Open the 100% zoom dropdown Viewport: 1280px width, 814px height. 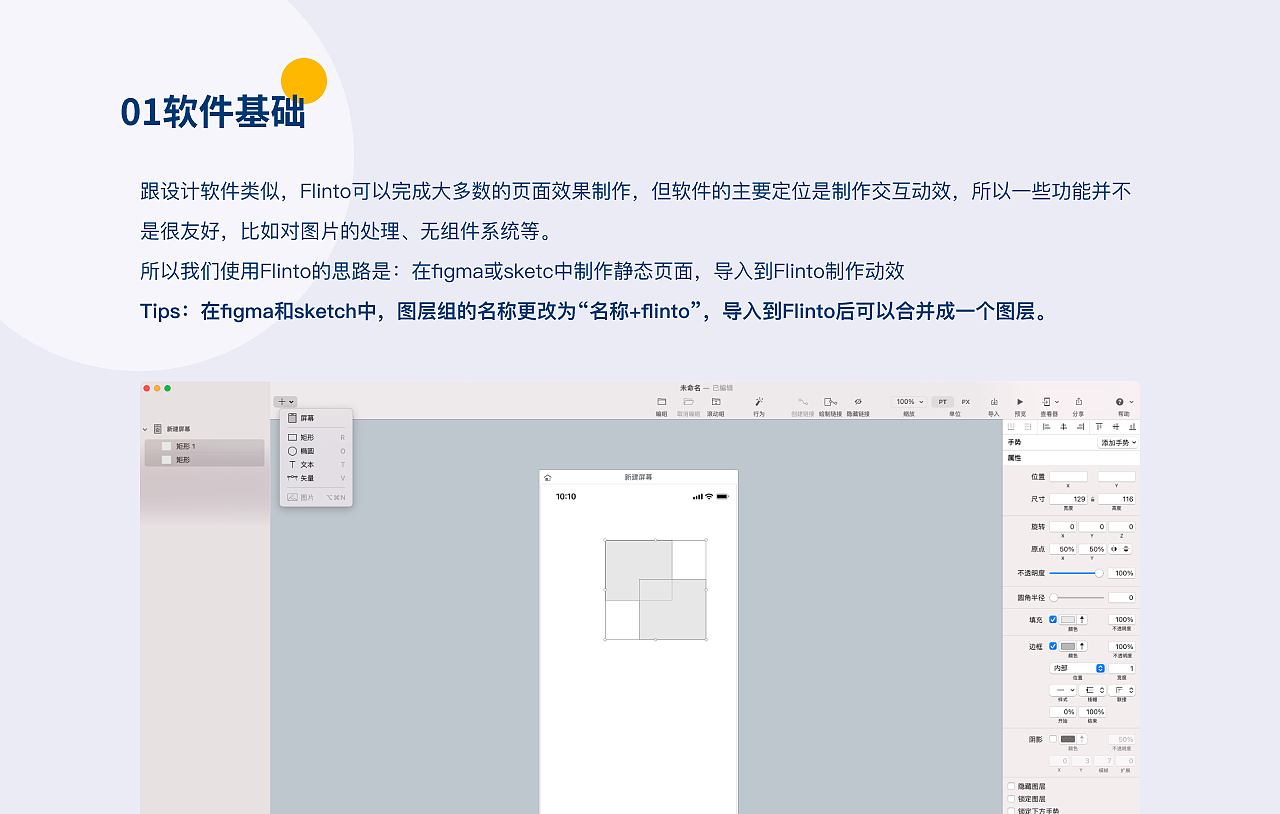908,400
